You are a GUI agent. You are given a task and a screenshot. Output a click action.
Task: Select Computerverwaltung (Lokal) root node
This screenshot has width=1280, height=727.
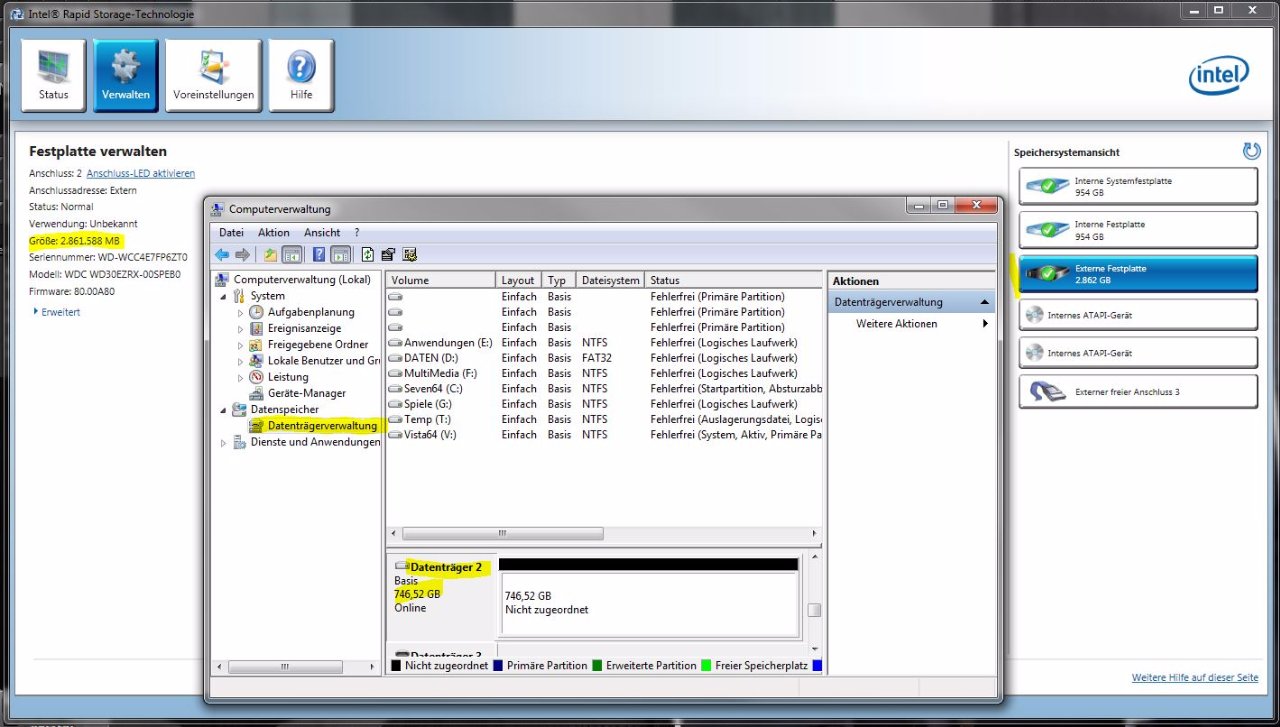point(301,280)
